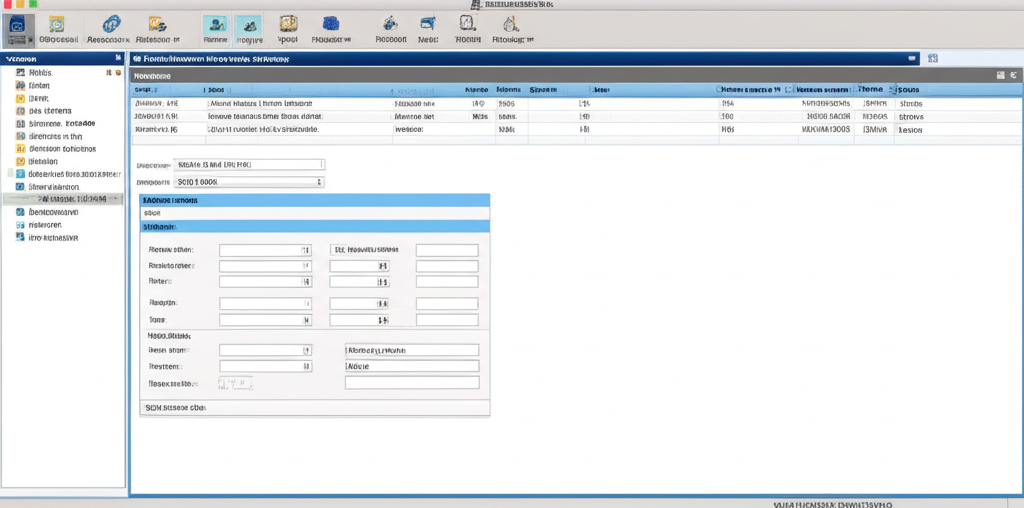The width and height of the screenshot is (1024, 508).
Task: Click the last small icon at the grey sub-header's right end
Action: click(1013, 75)
